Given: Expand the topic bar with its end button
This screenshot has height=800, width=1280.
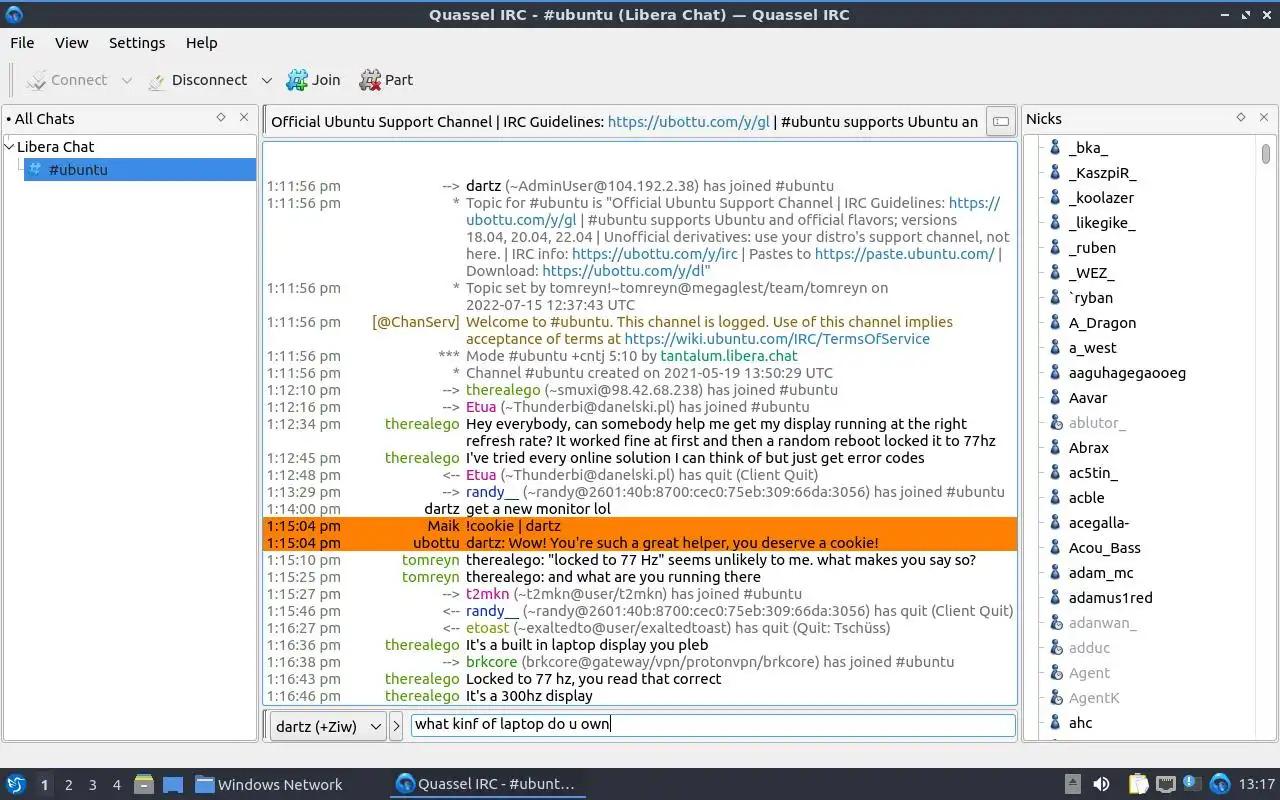Looking at the screenshot, I should (x=999, y=122).
